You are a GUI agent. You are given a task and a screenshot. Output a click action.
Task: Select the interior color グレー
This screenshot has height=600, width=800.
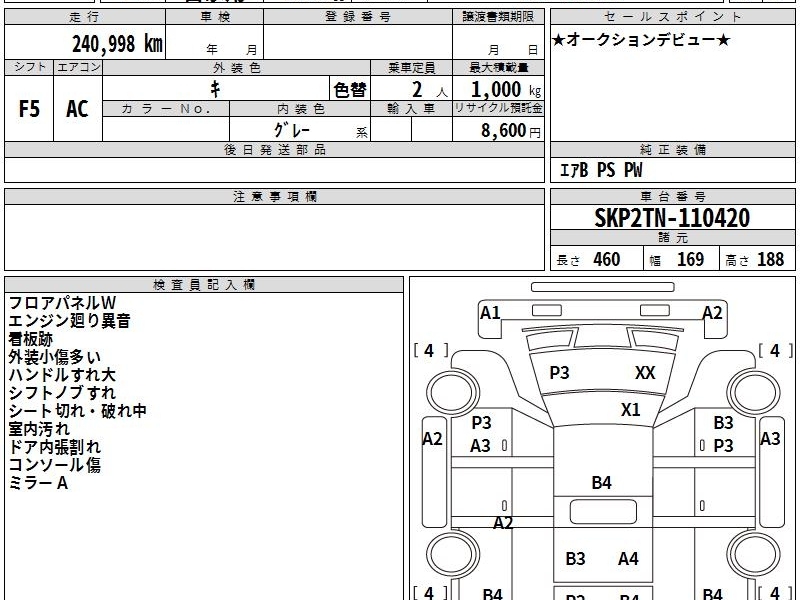coord(292,130)
